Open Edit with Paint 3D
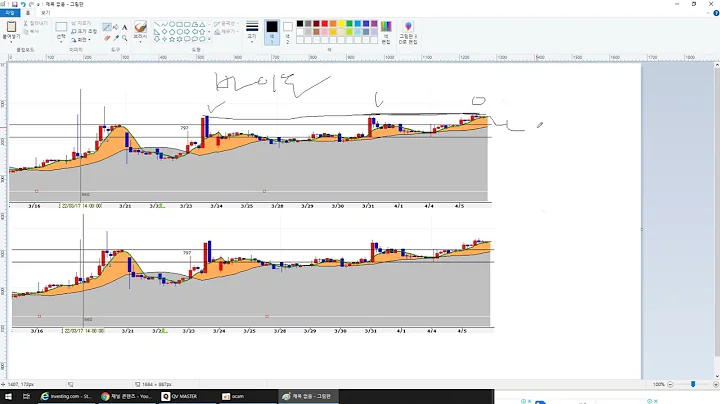This screenshot has height=404, width=720. pos(408,32)
